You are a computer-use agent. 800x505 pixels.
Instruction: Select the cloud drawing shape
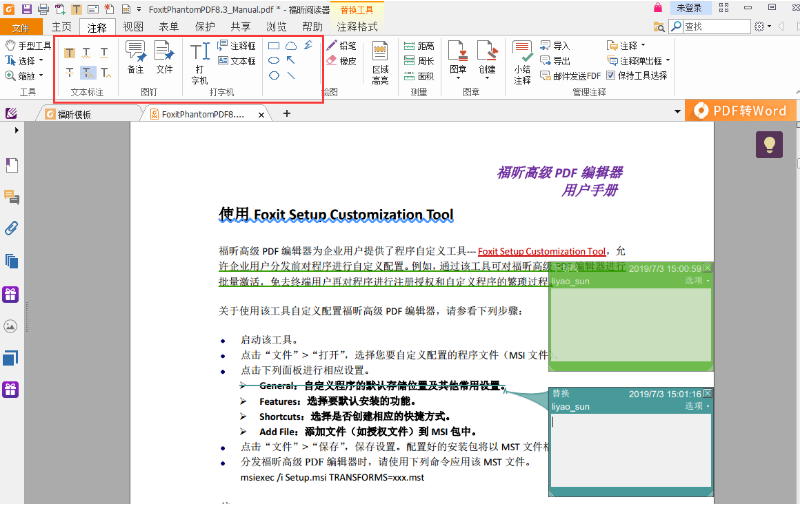291,45
